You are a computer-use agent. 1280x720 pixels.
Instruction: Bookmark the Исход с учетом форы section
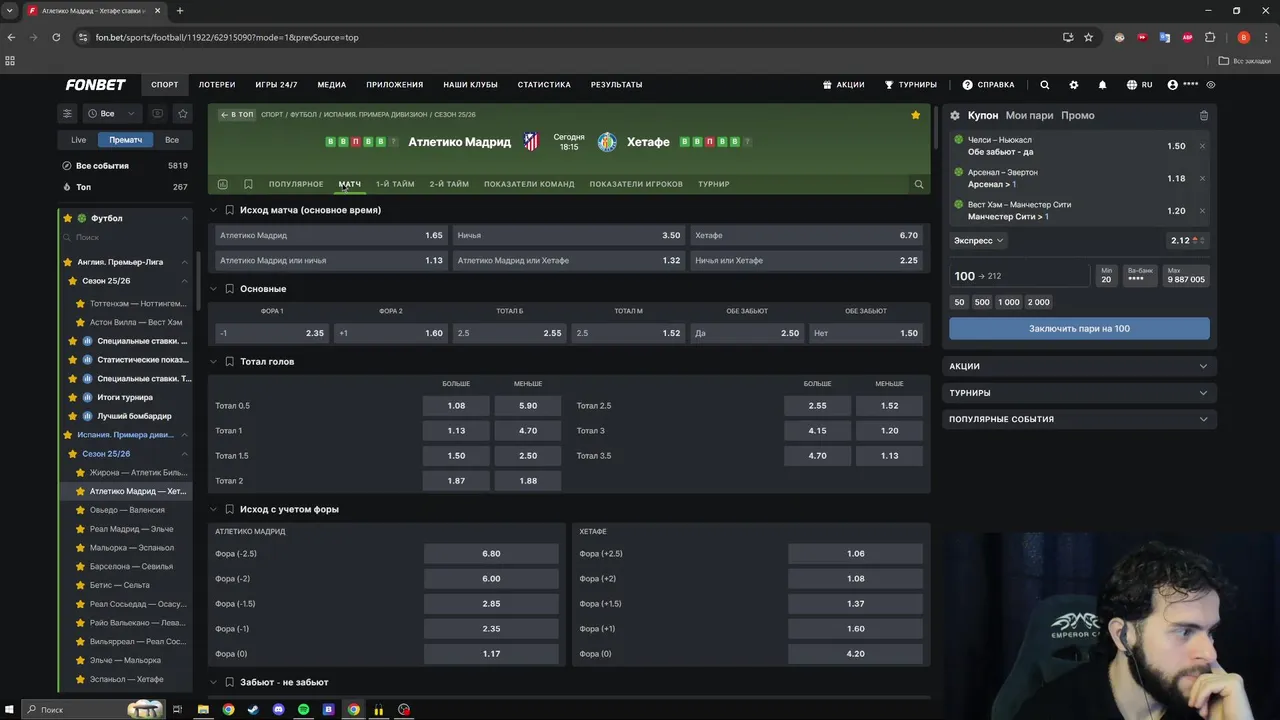point(229,509)
